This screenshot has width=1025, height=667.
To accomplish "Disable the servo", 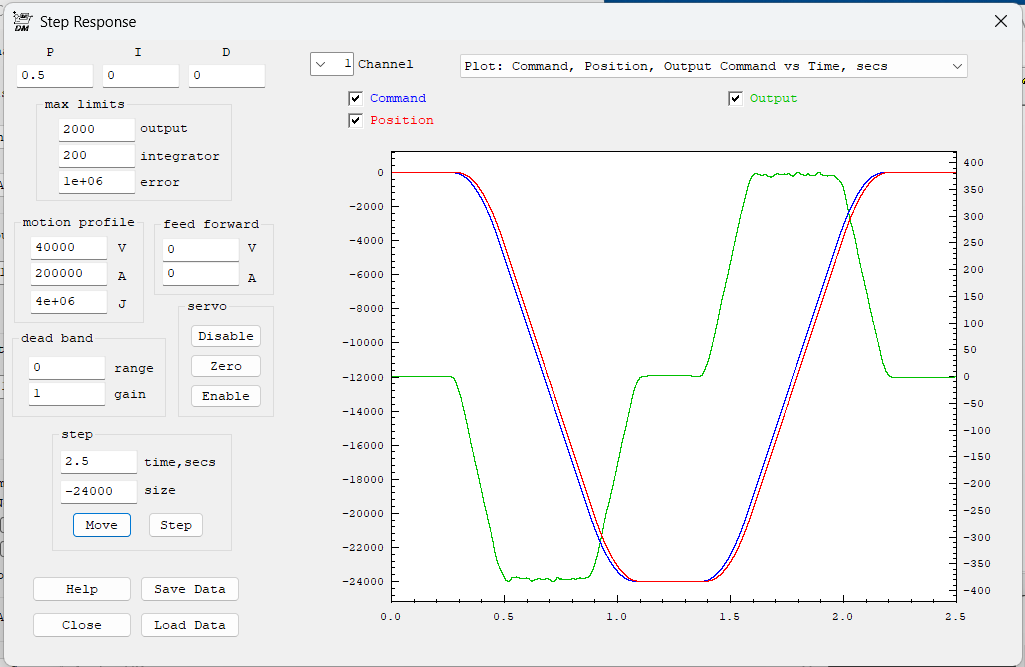I will (226, 336).
